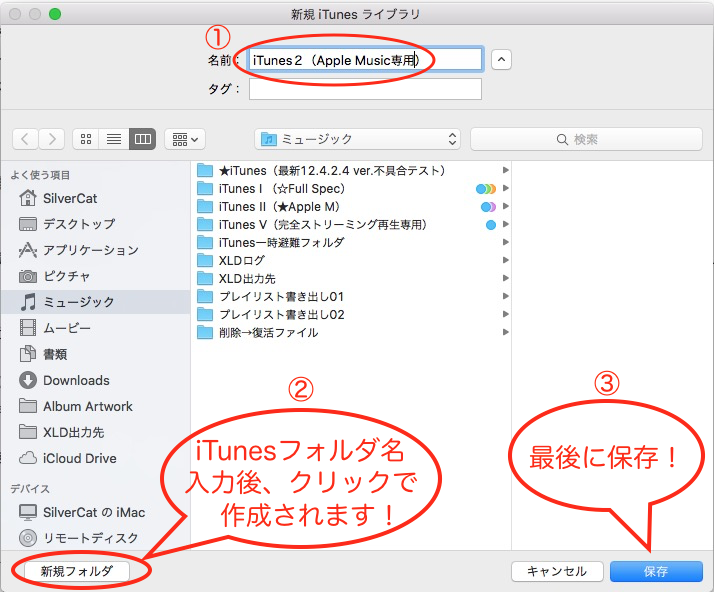Click the 名前 filename field
Viewport: 714px width, 592px height.
(365, 60)
